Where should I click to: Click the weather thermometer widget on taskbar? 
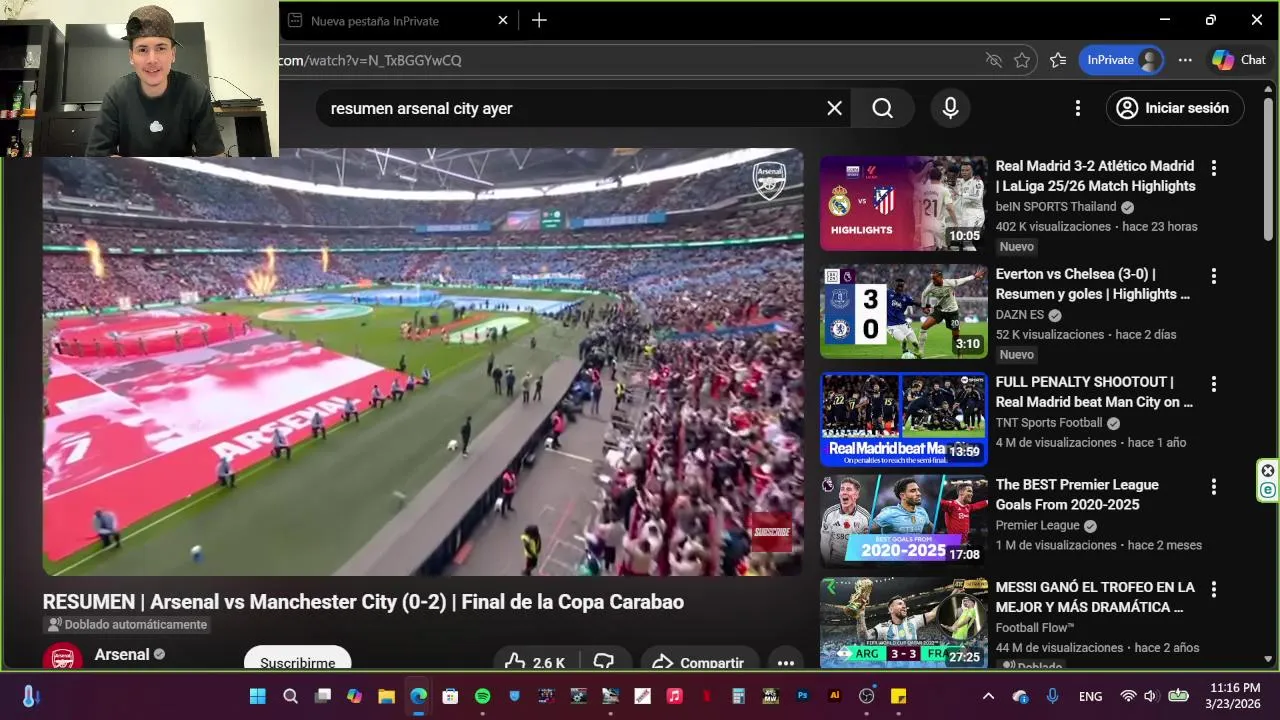click(31, 696)
